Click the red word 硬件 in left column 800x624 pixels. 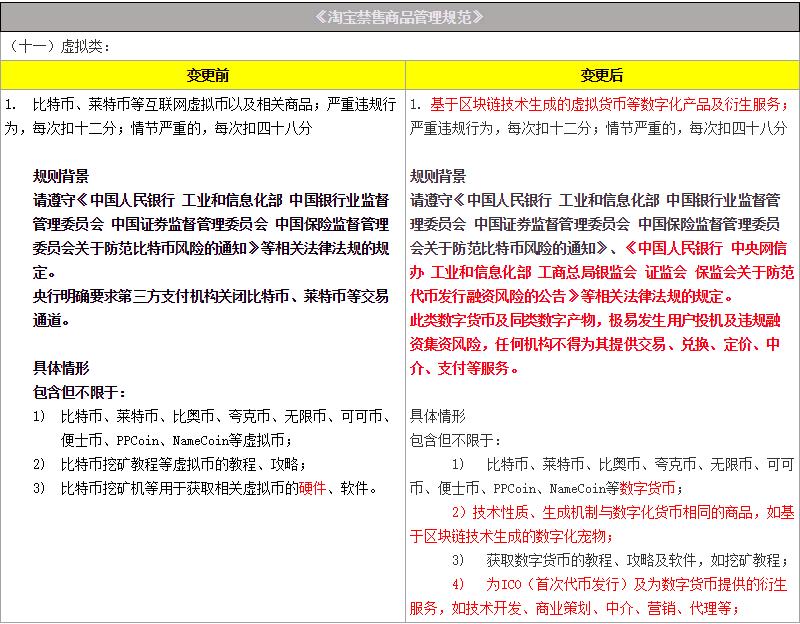pos(312,488)
